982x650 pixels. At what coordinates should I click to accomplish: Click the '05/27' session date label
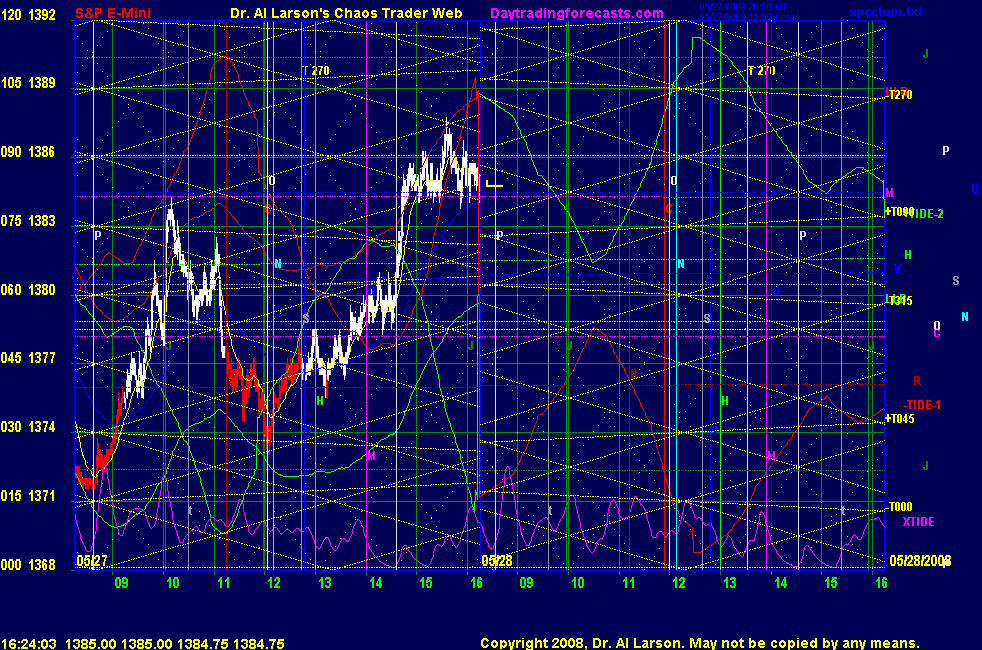pyautogui.click(x=91, y=560)
